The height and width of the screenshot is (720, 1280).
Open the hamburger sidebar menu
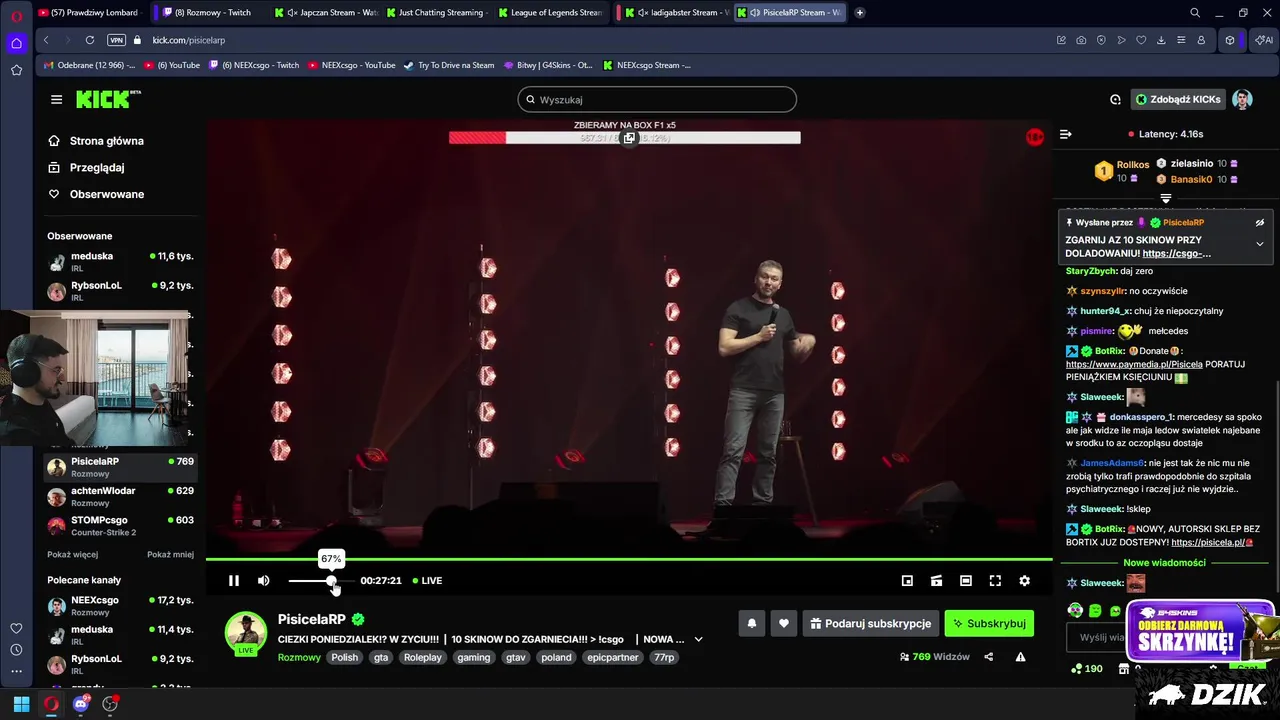[56, 99]
